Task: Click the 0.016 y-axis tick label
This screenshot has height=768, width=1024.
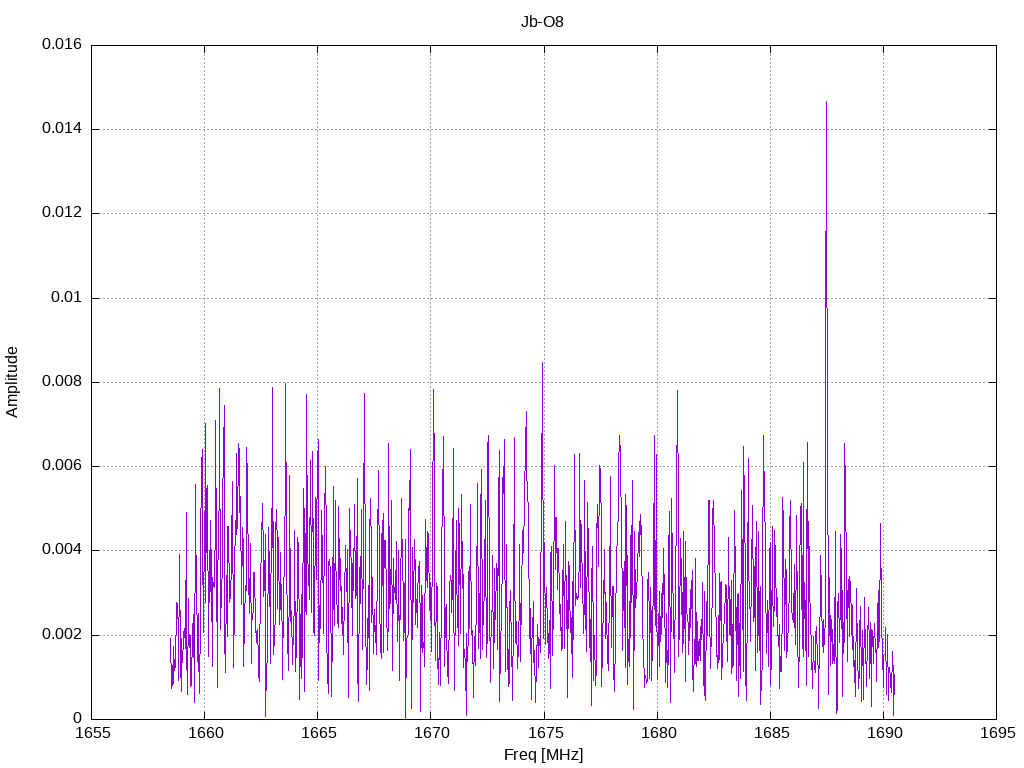Action: pos(62,44)
